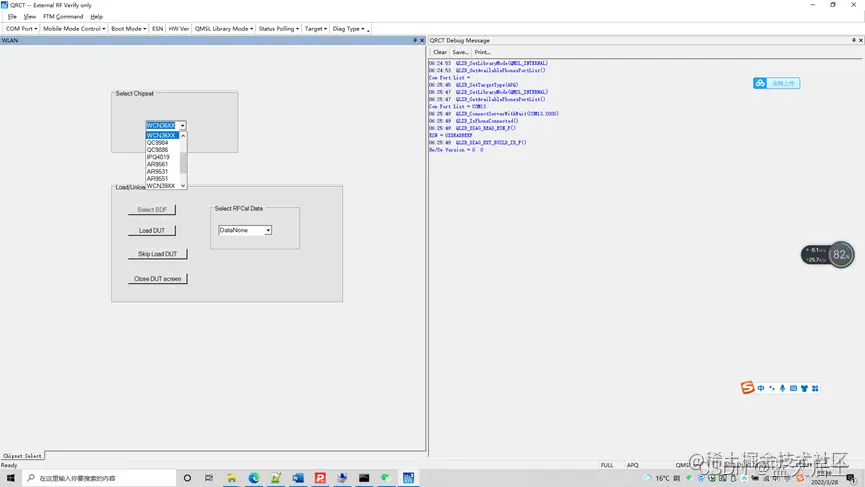Open the Sogou skin shirt icon
This screenshot has height=487, width=865.
tap(804, 388)
